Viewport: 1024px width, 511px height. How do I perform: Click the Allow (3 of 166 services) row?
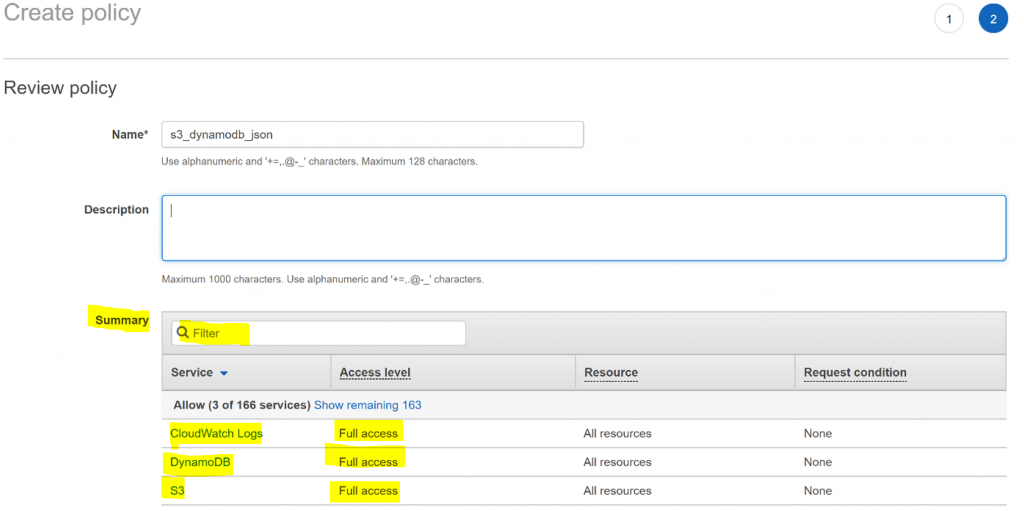click(584, 405)
